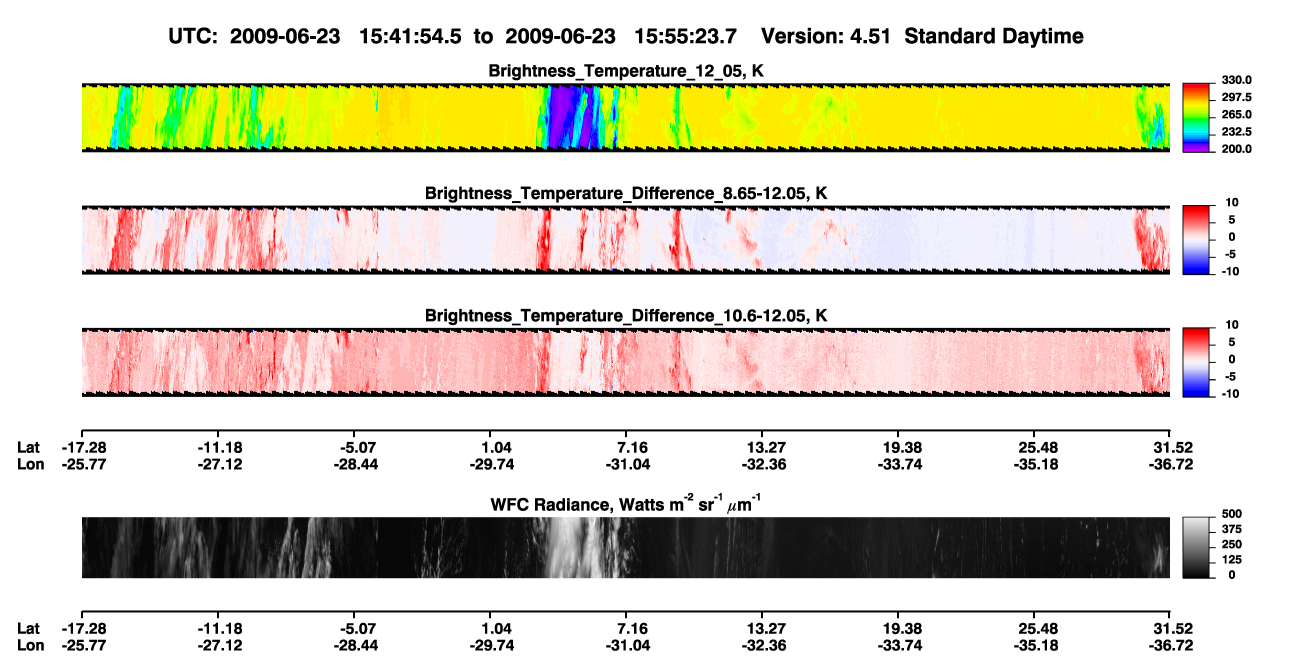Image resolution: width=1300 pixels, height=667 pixels.
Task: Click the -10 tick on 10.6-12.05 color bar
Action: (1231, 394)
